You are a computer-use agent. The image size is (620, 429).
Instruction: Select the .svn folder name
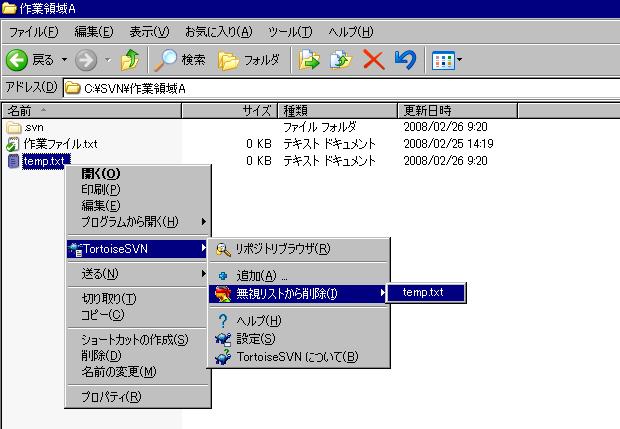34,127
